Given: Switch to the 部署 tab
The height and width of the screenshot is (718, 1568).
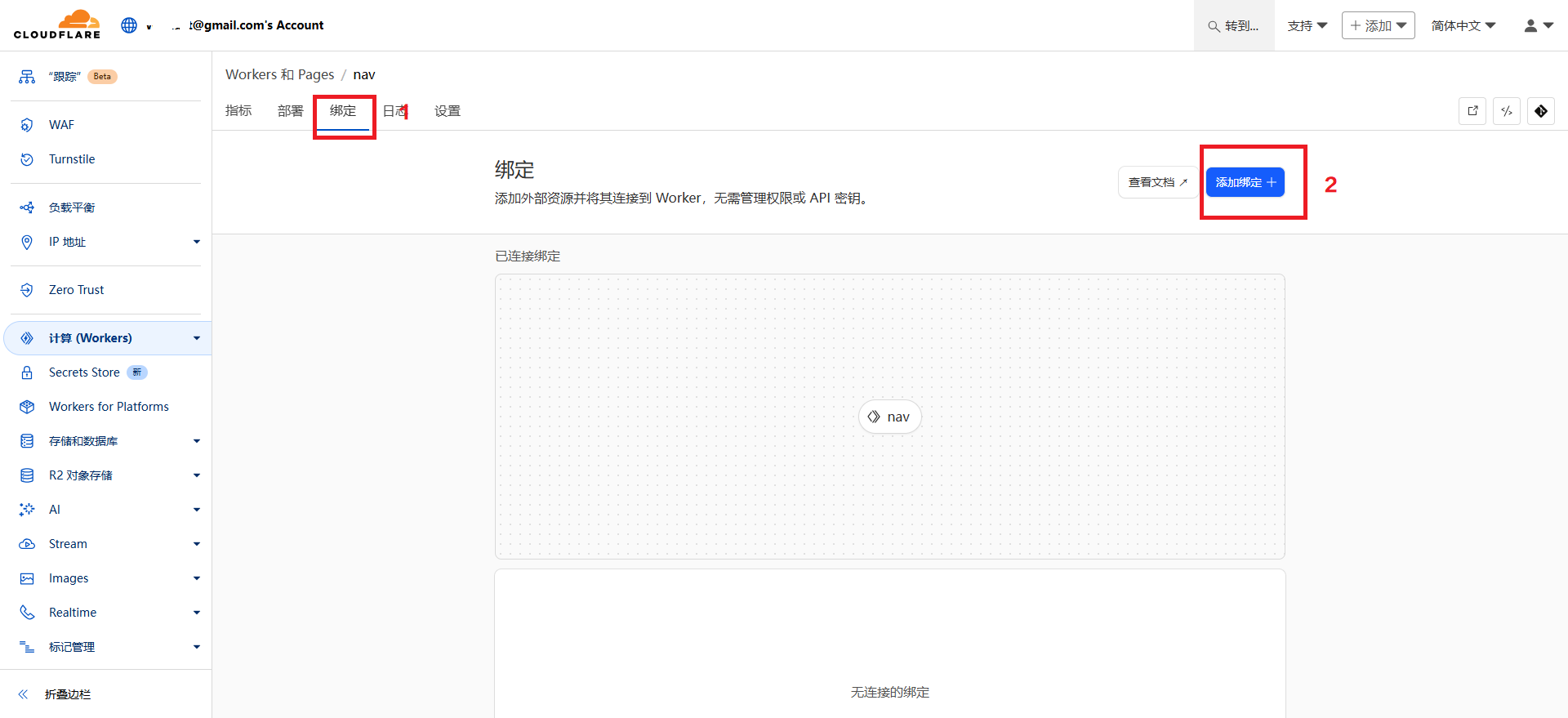Looking at the screenshot, I should 290,111.
